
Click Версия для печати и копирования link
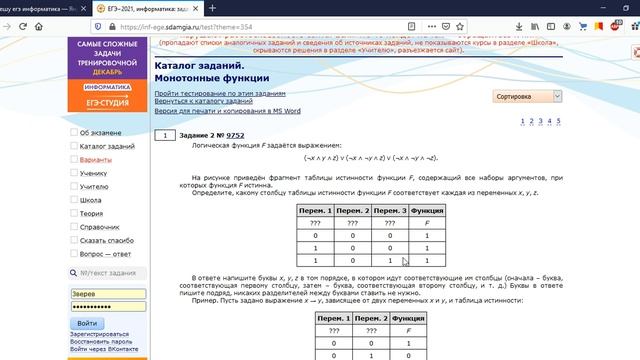click(227, 111)
